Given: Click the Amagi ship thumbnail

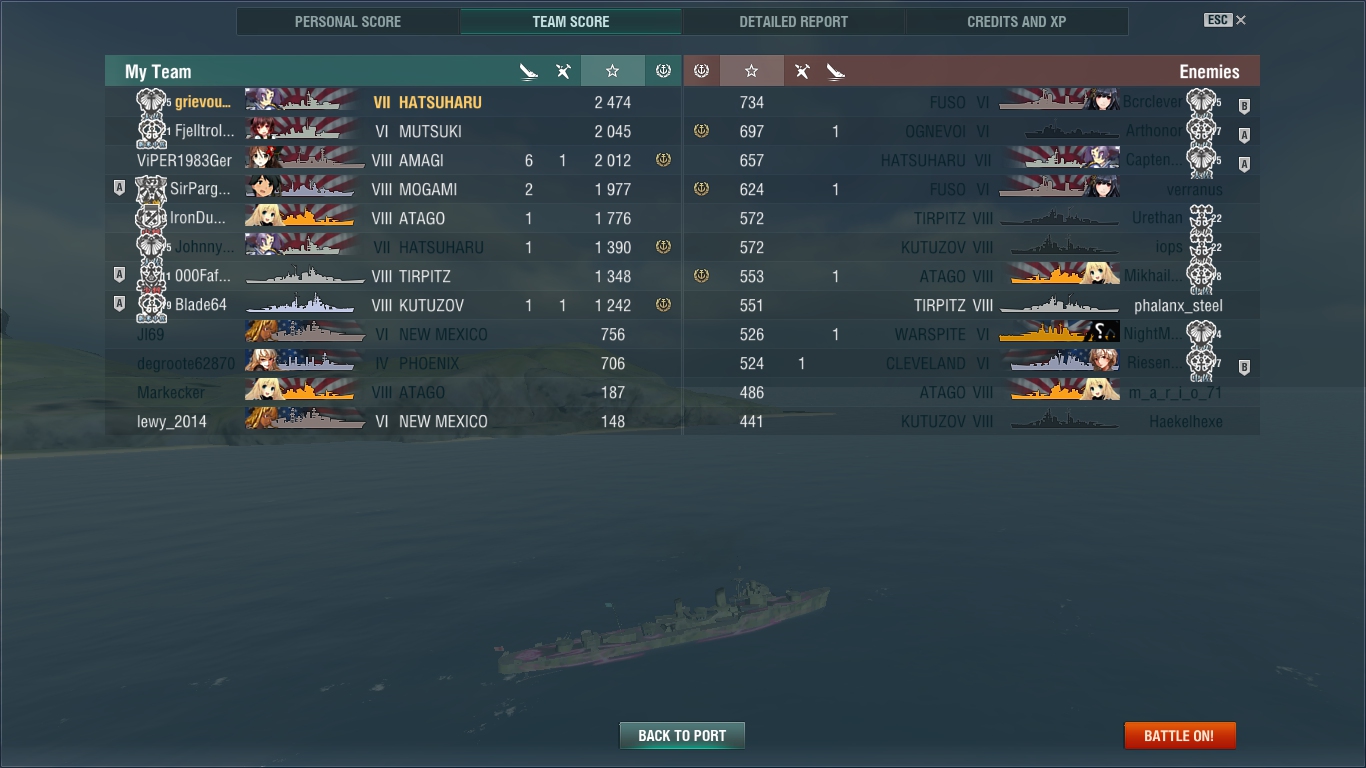Looking at the screenshot, I should [305, 160].
